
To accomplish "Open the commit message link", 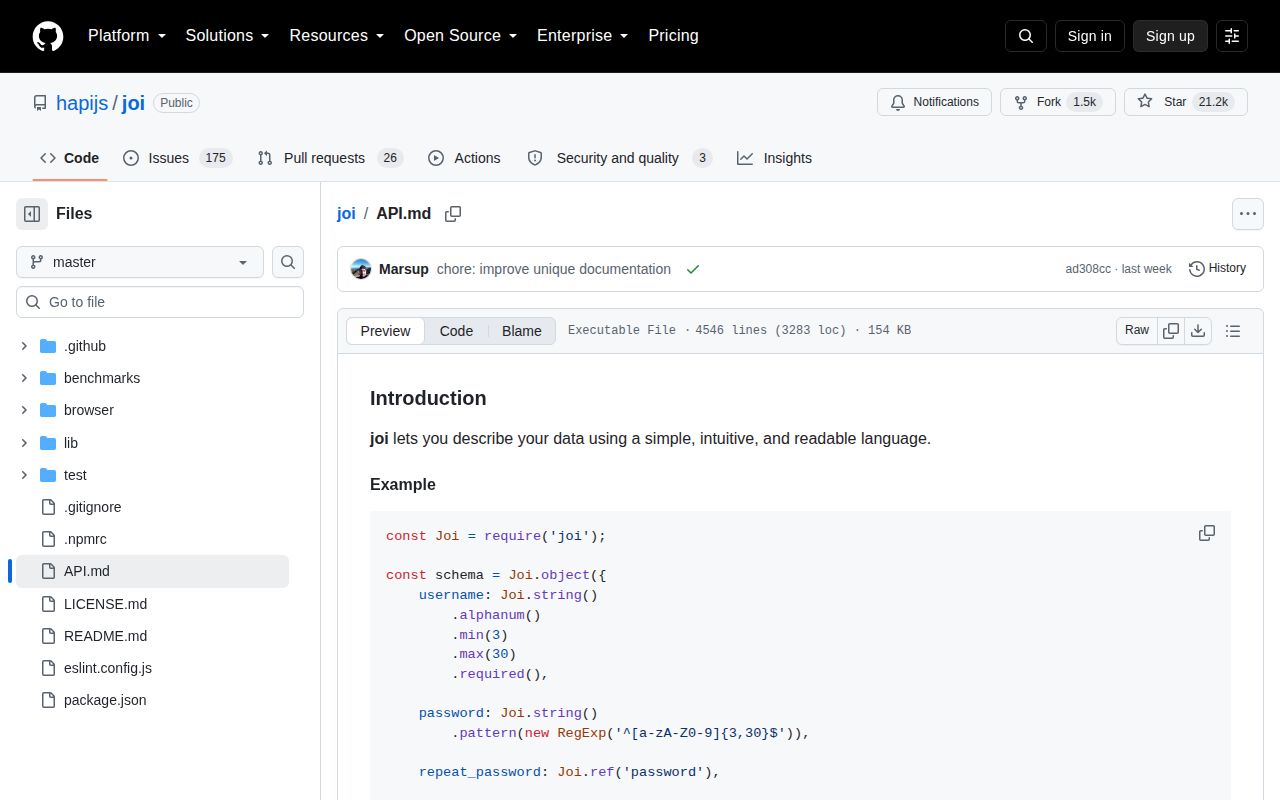I will 554,269.
